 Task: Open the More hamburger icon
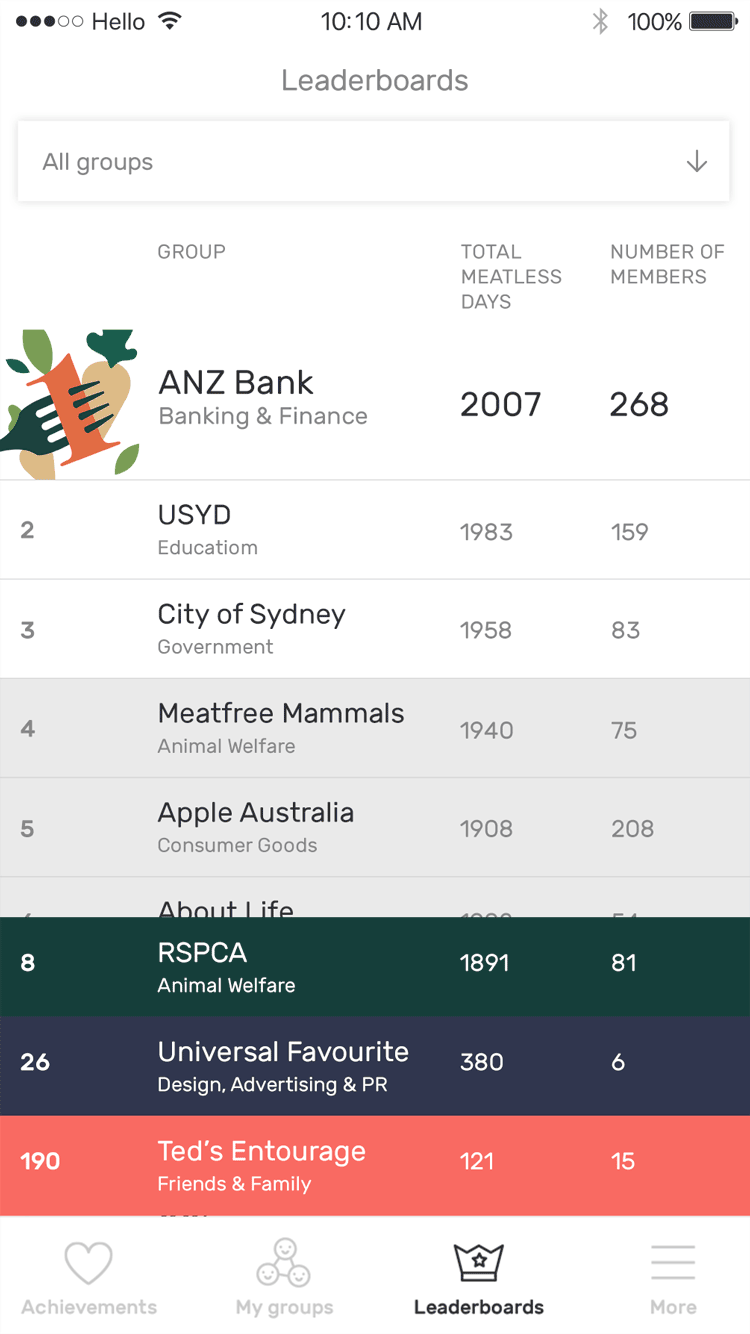pos(673,1262)
